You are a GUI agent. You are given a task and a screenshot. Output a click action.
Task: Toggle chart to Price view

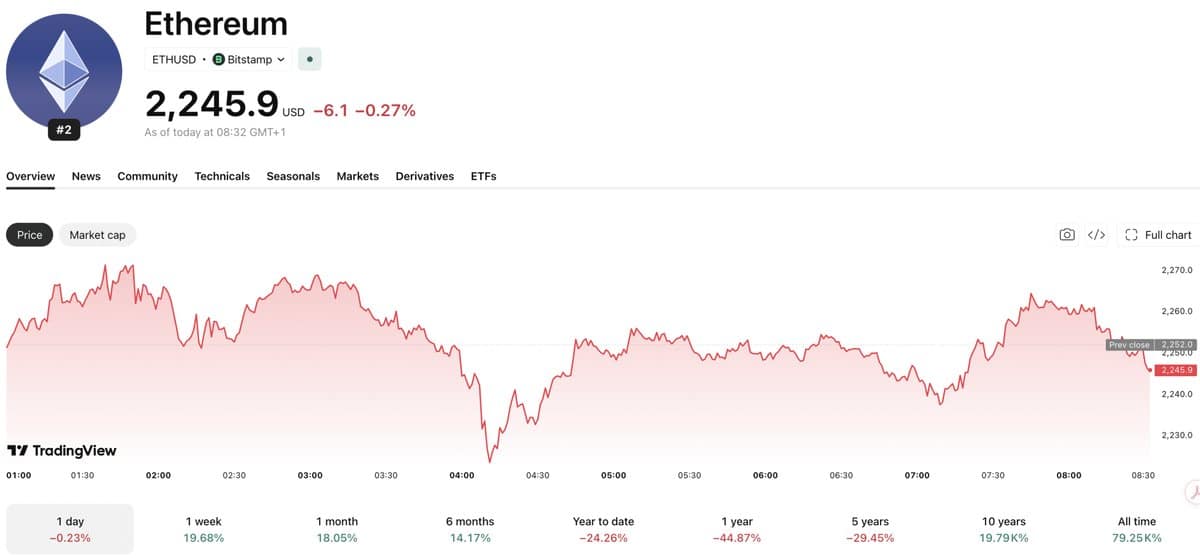coord(30,235)
